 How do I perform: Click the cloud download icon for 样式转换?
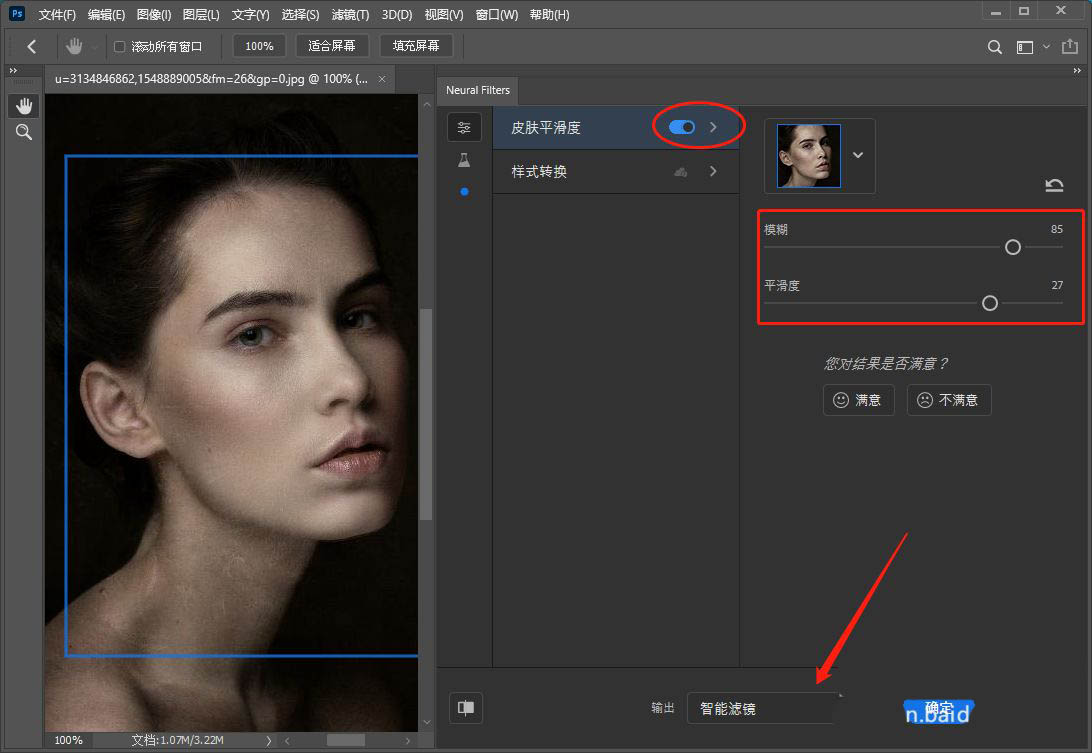(681, 172)
